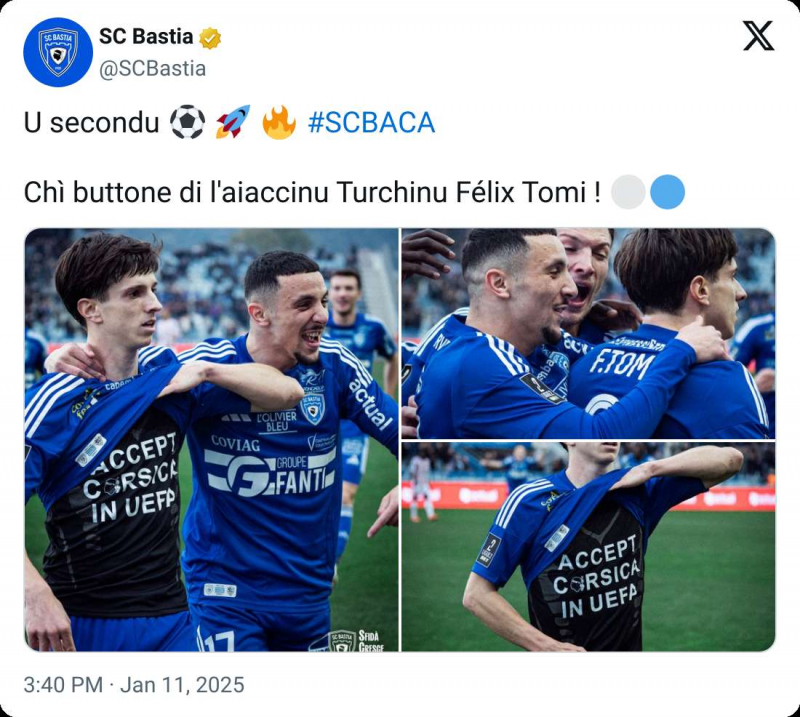Open the @SCBastia handle link
This screenshot has width=800, height=717.
(152, 68)
